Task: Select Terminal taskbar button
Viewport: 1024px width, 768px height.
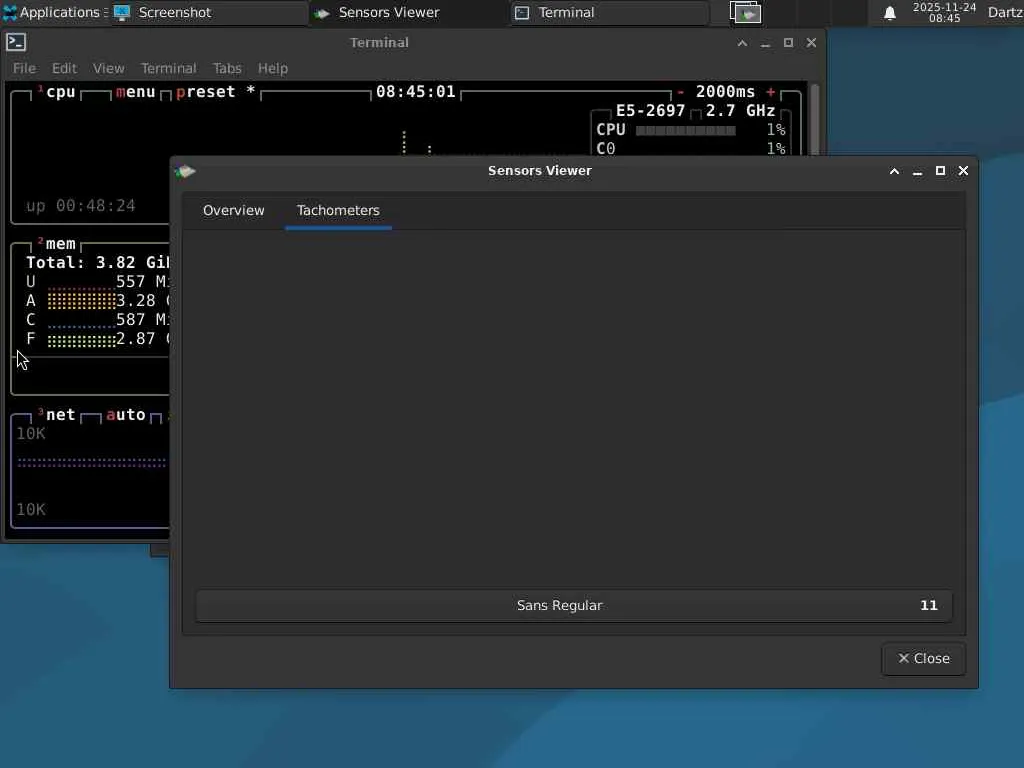Action: coord(609,12)
